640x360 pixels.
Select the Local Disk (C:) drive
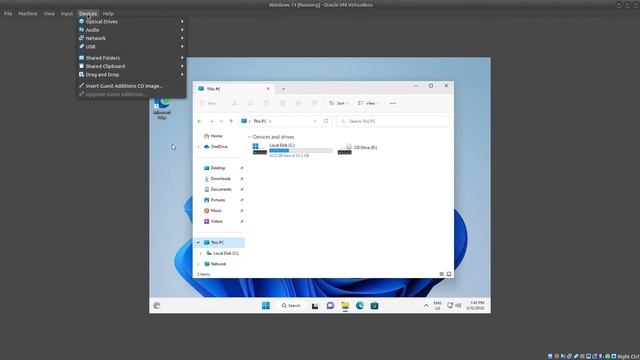(293, 150)
